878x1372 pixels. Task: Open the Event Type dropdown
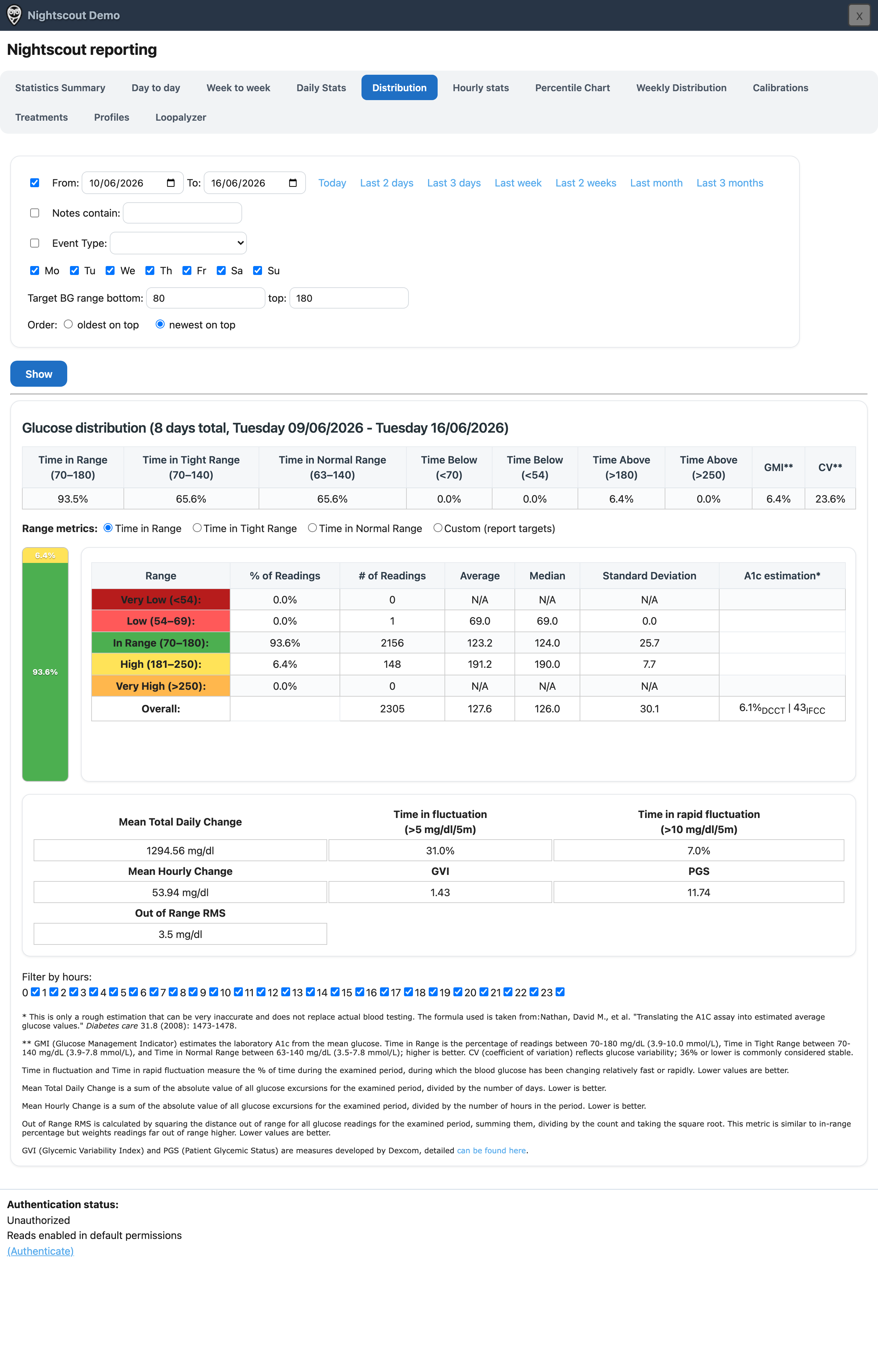click(x=178, y=243)
